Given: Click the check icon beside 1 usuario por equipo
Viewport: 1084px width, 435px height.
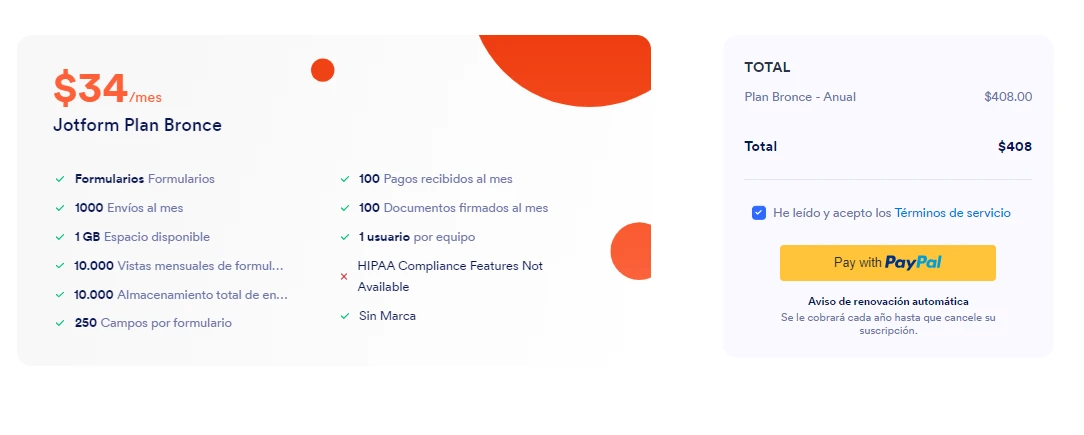Looking at the screenshot, I should [344, 237].
